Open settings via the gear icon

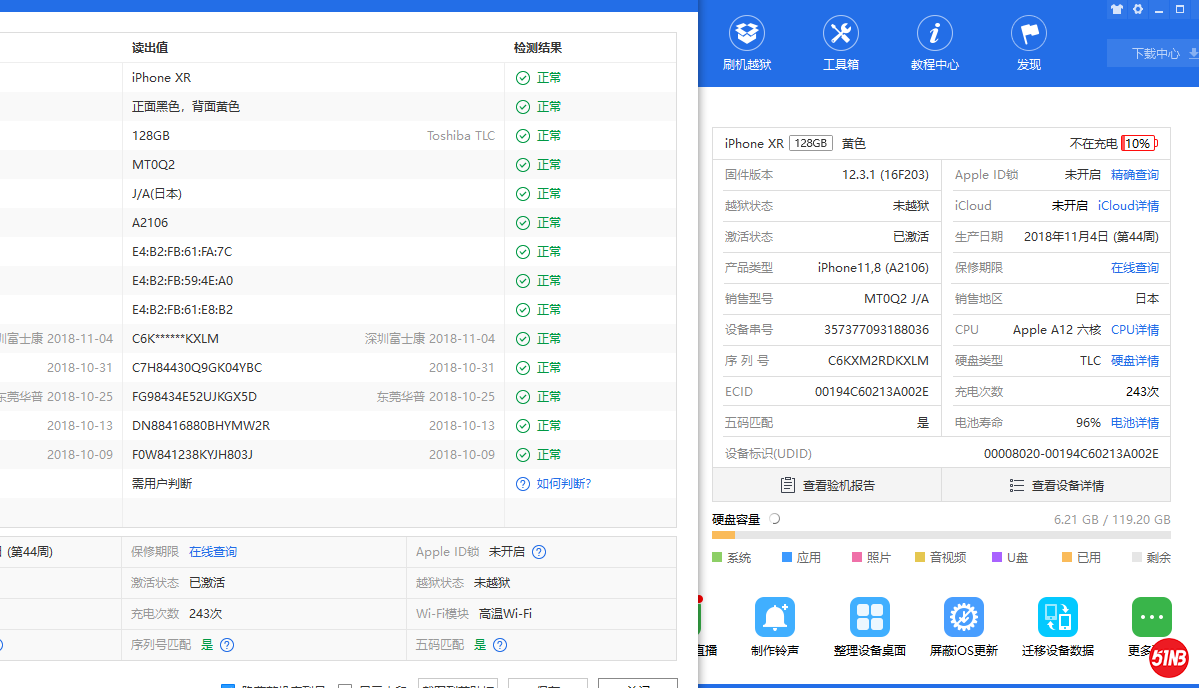[x=1138, y=9]
